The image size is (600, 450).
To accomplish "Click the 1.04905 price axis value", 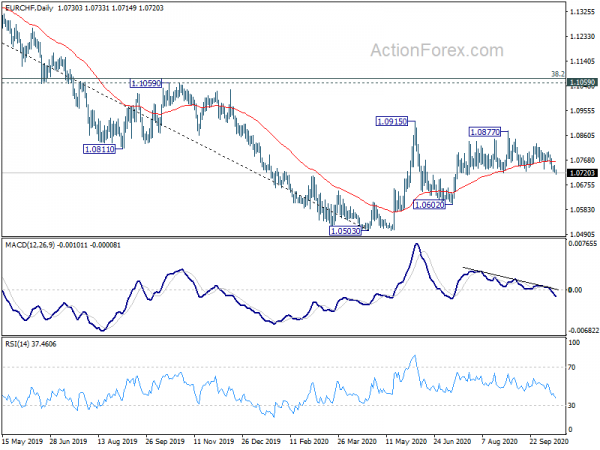I will [582, 234].
